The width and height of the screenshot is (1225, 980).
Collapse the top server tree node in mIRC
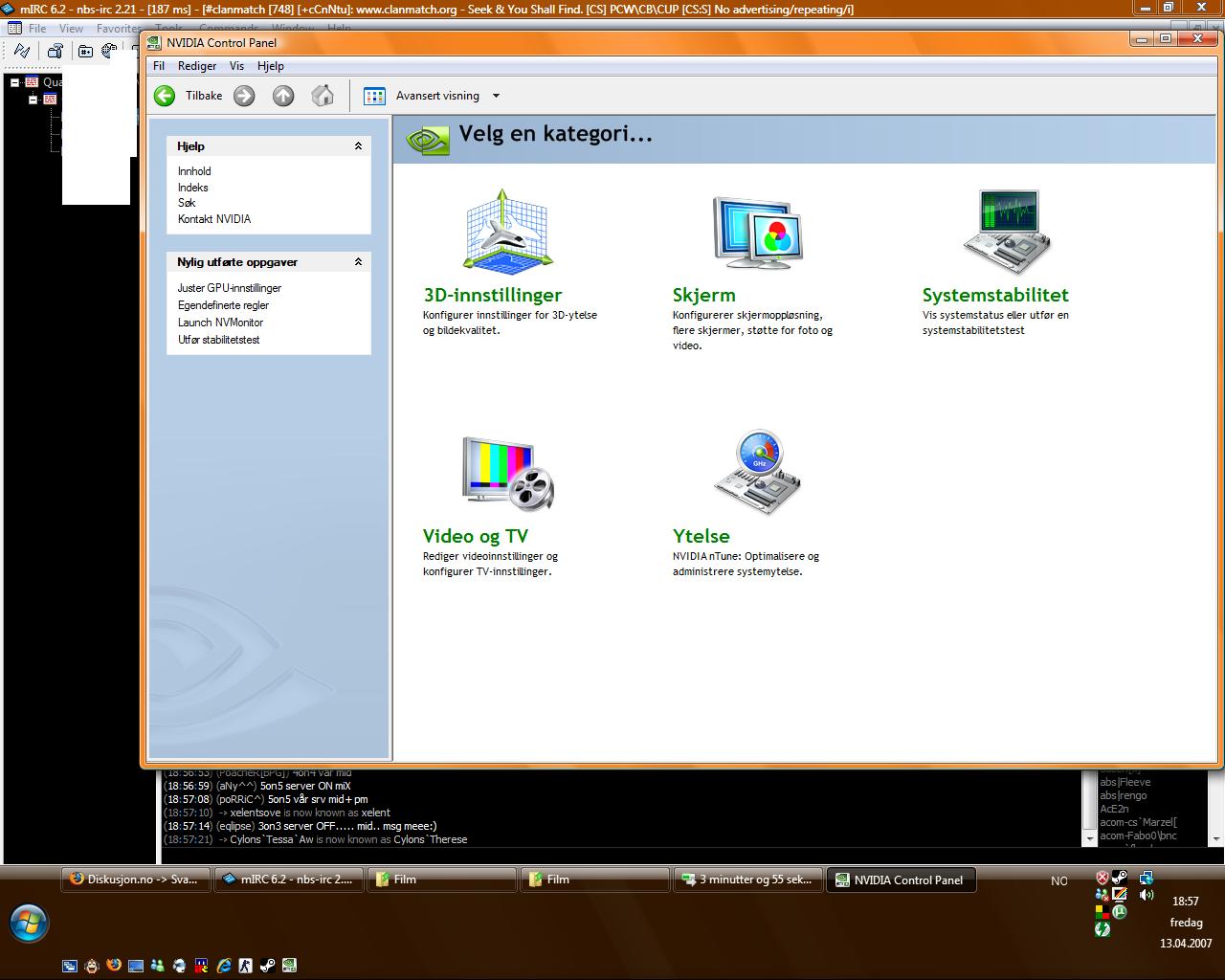[15, 82]
